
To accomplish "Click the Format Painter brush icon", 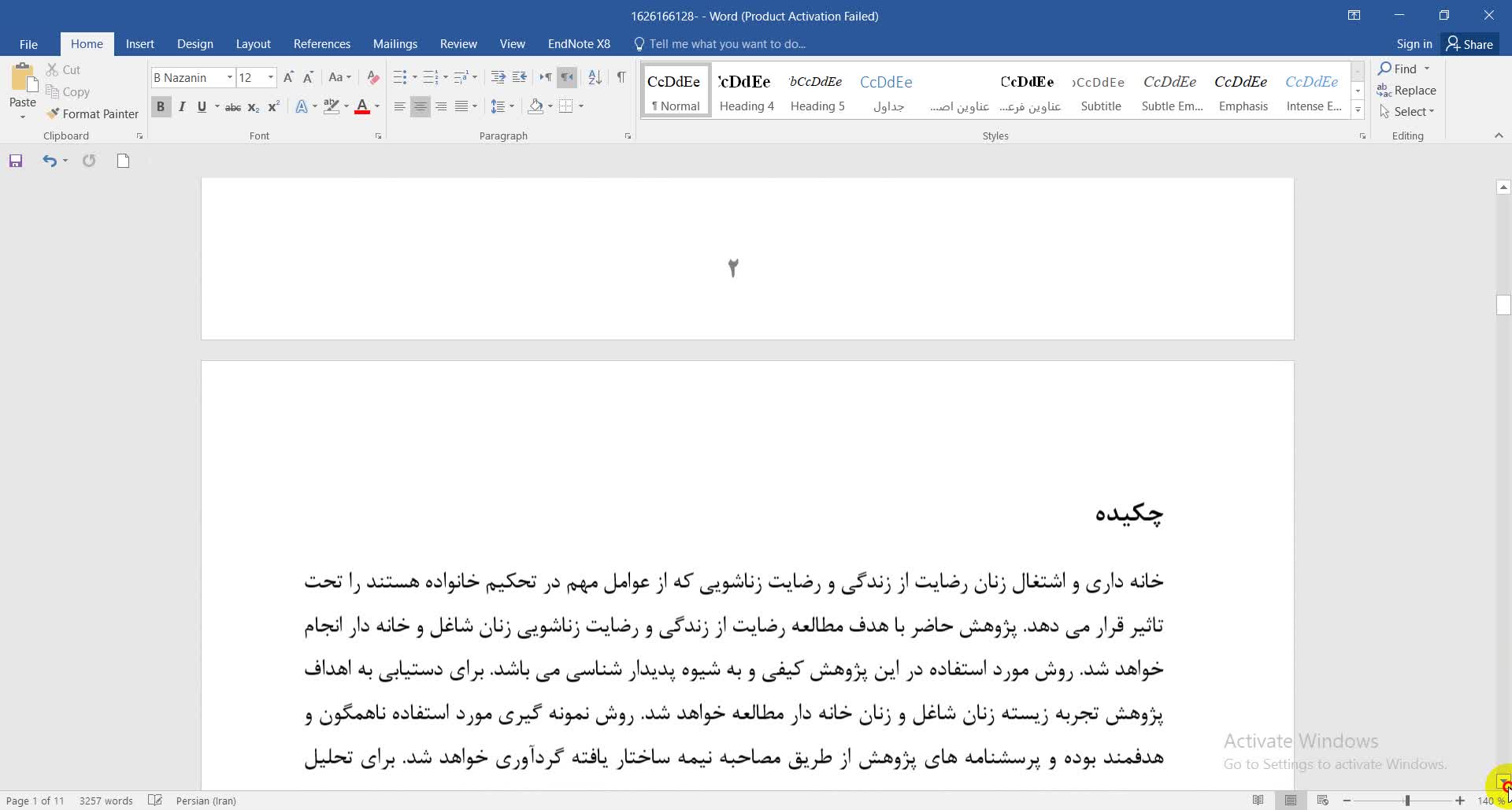I will (53, 114).
